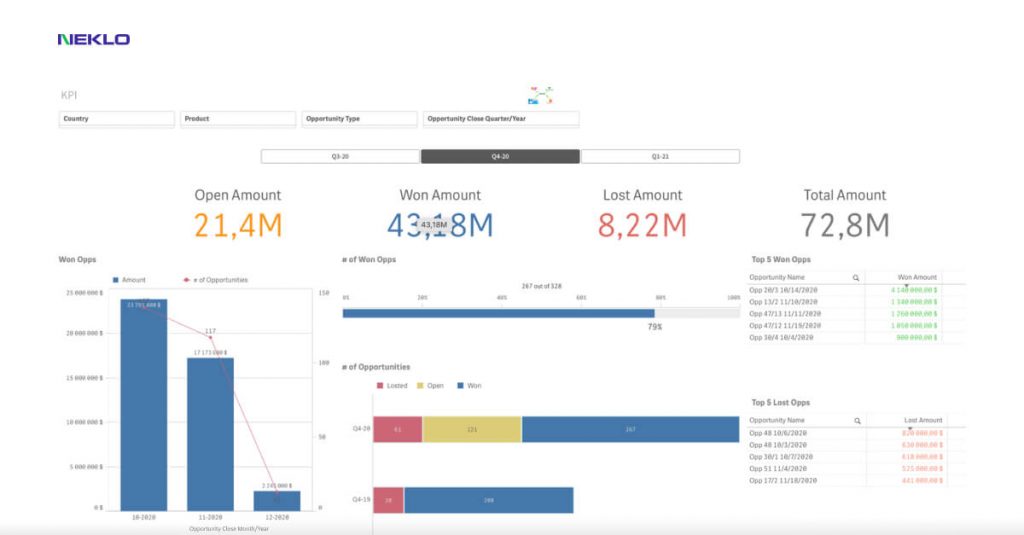This screenshot has width=1024, height=535.
Task: Click the Losted legend color square
Action: click(380, 385)
